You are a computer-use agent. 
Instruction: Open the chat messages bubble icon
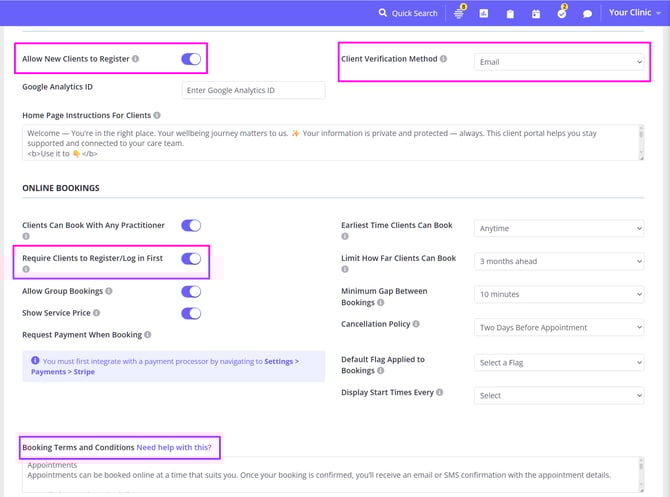[588, 14]
